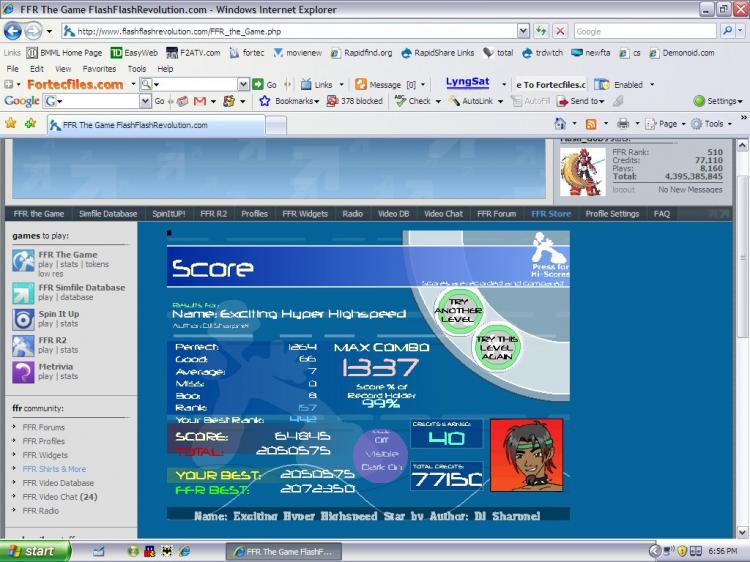Open the Favorites star icon in toolbar

[x=11, y=124]
